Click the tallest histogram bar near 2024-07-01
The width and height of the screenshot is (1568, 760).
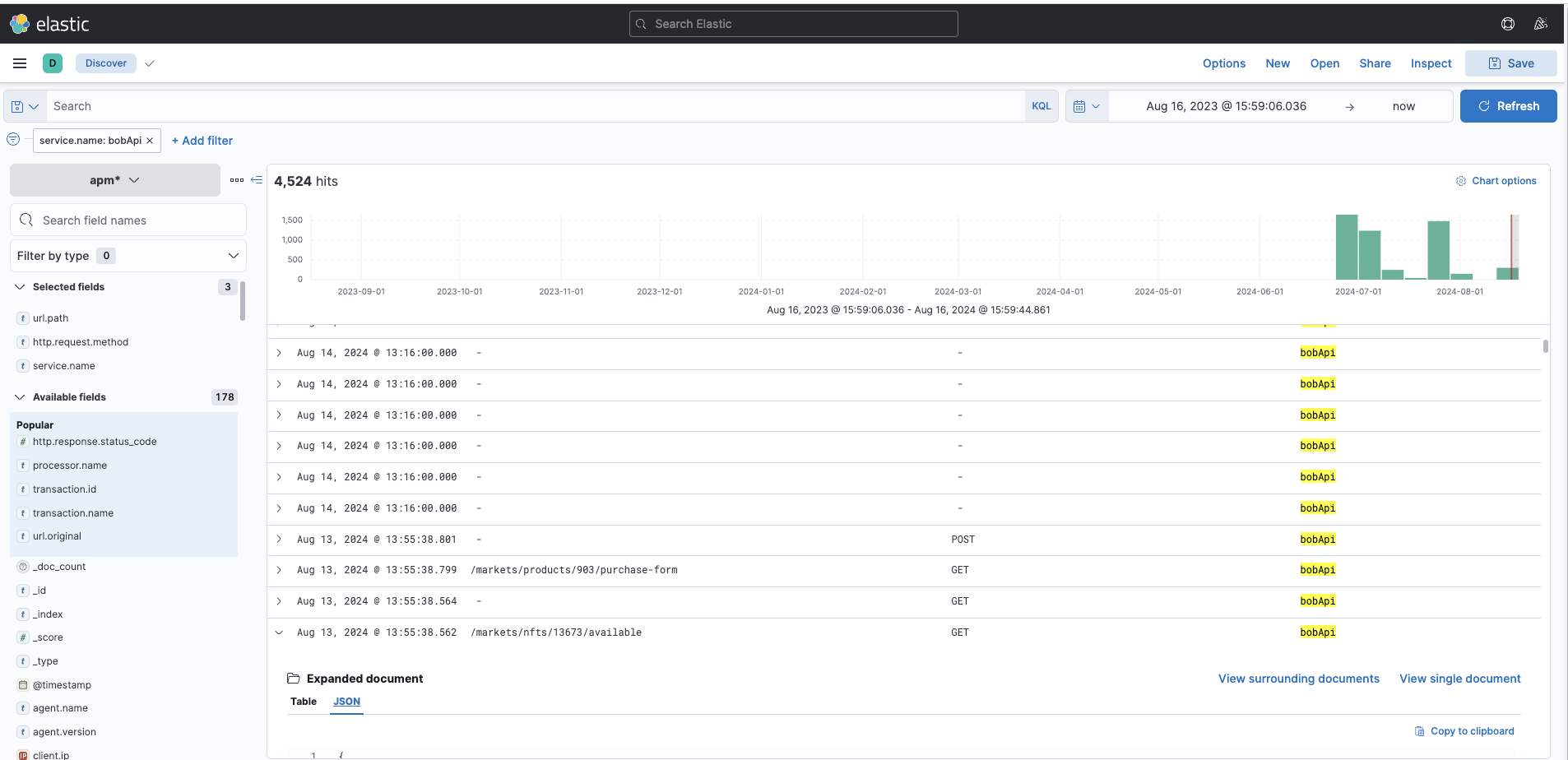[x=1346, y=247]
